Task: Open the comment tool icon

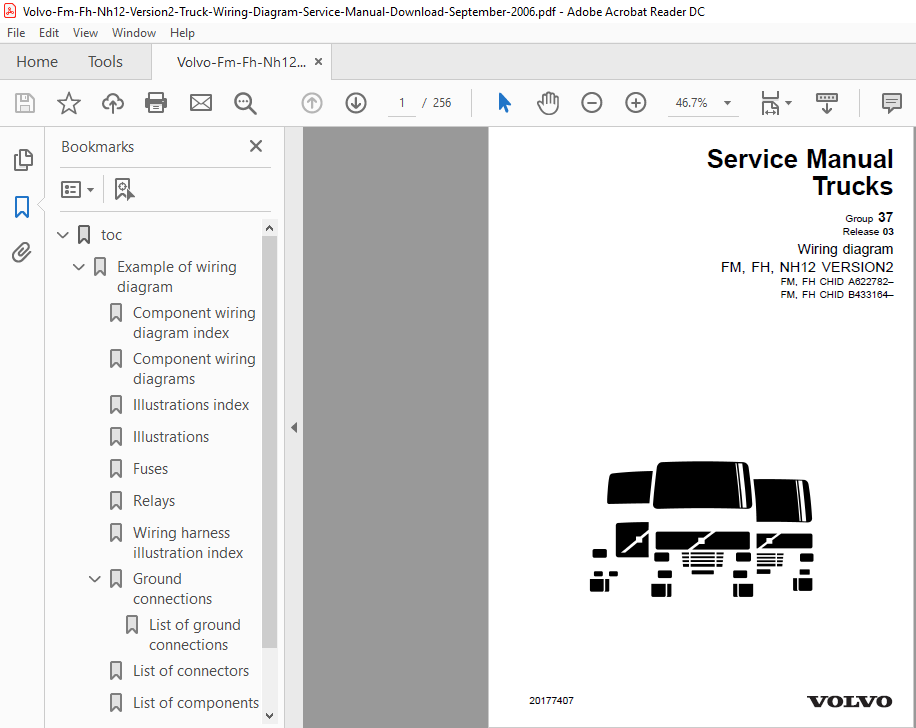Action: pos(891,103)
